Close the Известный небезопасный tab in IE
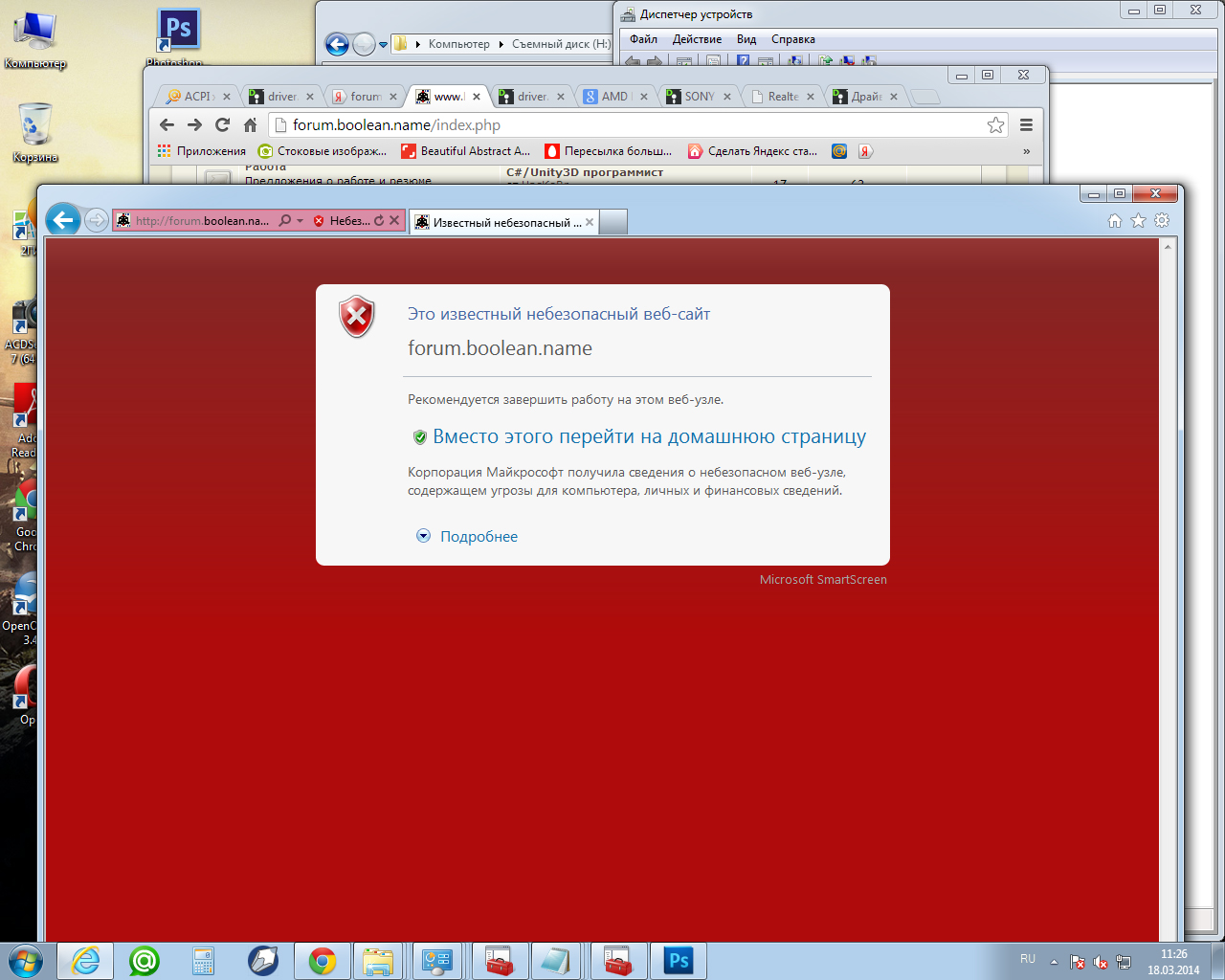 coord(590,222)
